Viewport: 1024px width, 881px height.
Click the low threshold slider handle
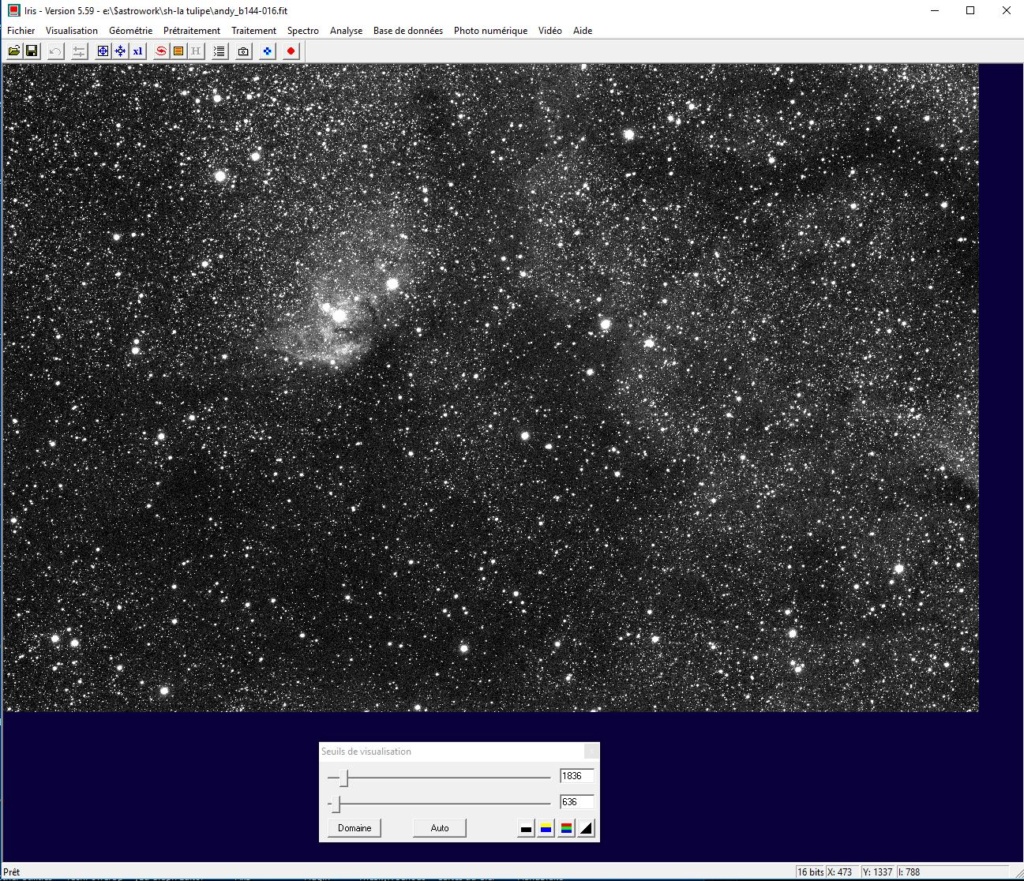(x=337, y=804)
